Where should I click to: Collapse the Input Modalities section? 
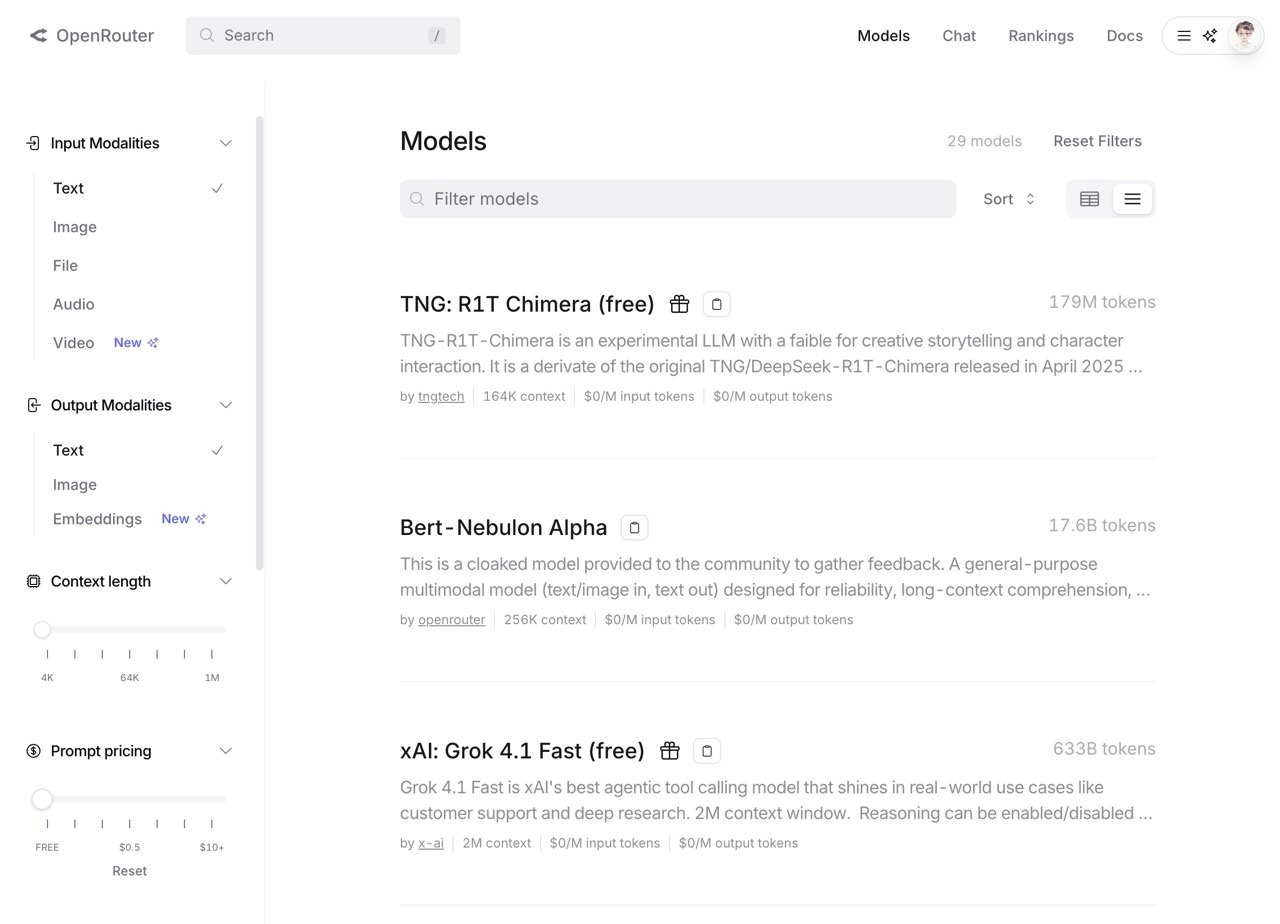pyautogui.click(x=225, y=143)
